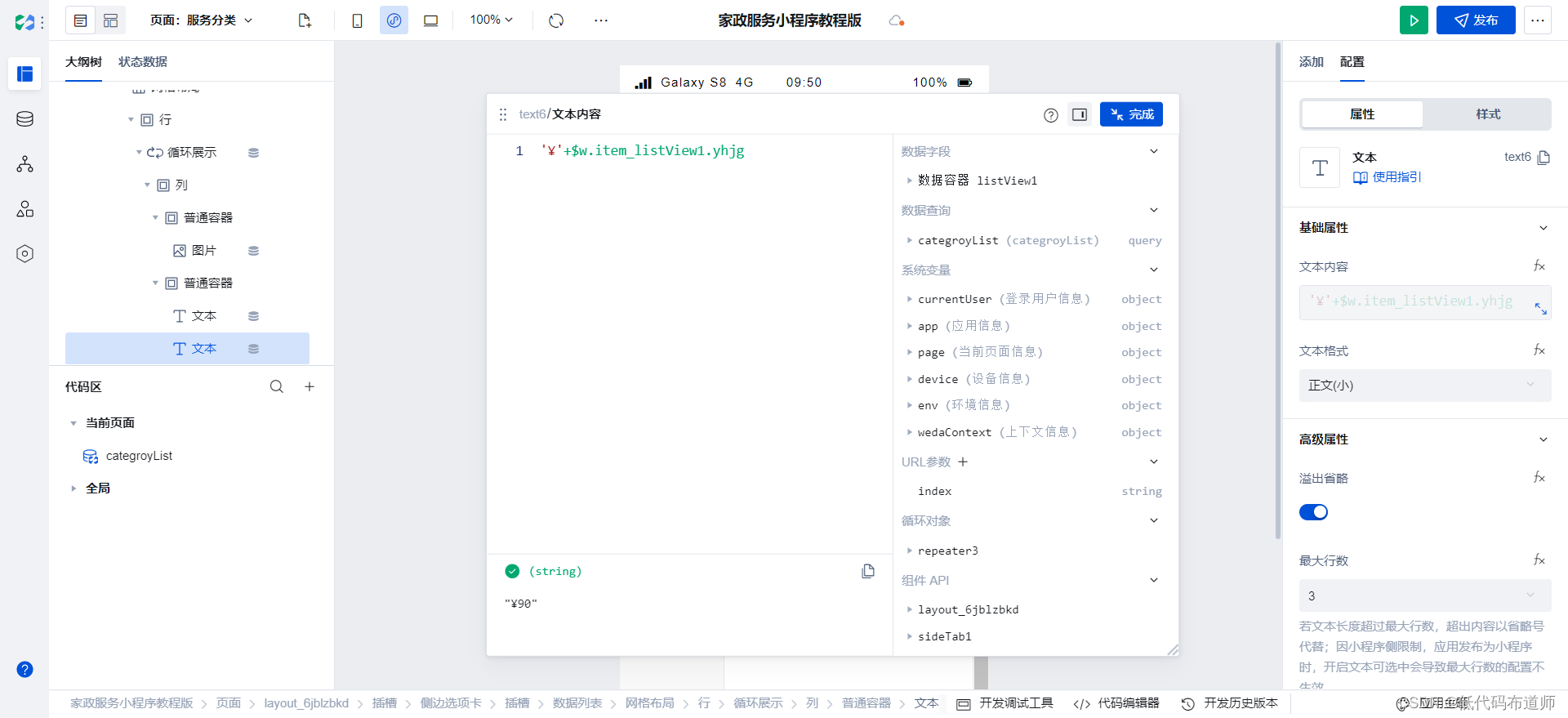Open the top-right more menu ellipsis
The image size is (1568, 718).
pos(1538,20)
